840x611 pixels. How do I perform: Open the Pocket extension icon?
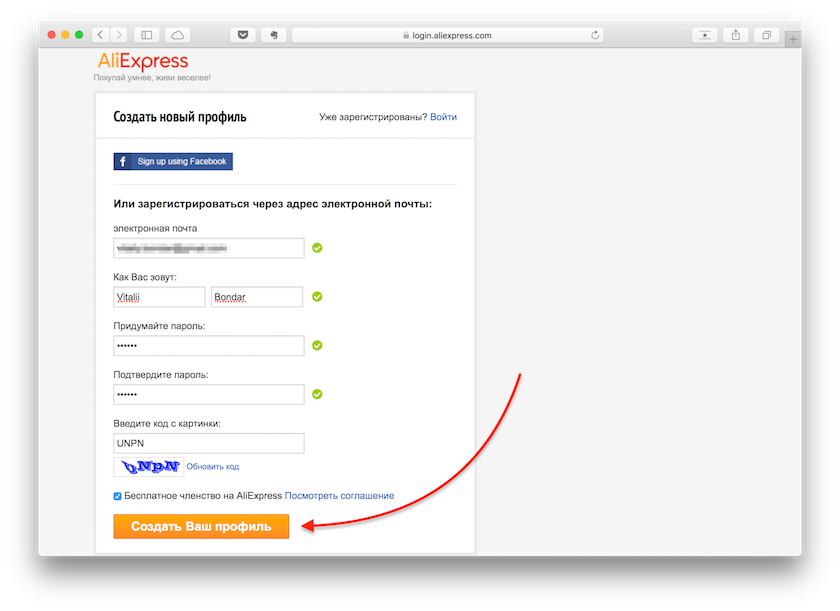point(243,35)
